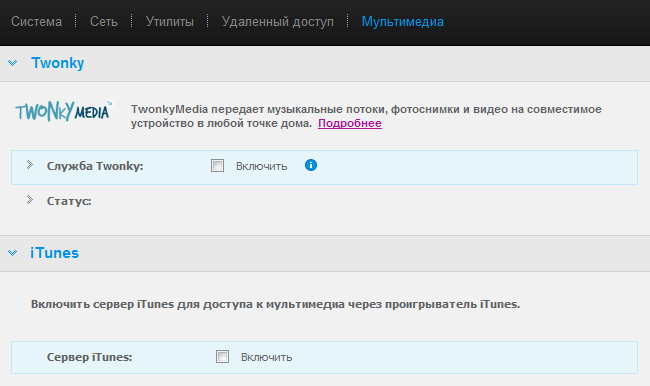
Task: Click the arrow beside Статус
Action: click(30, 200)
